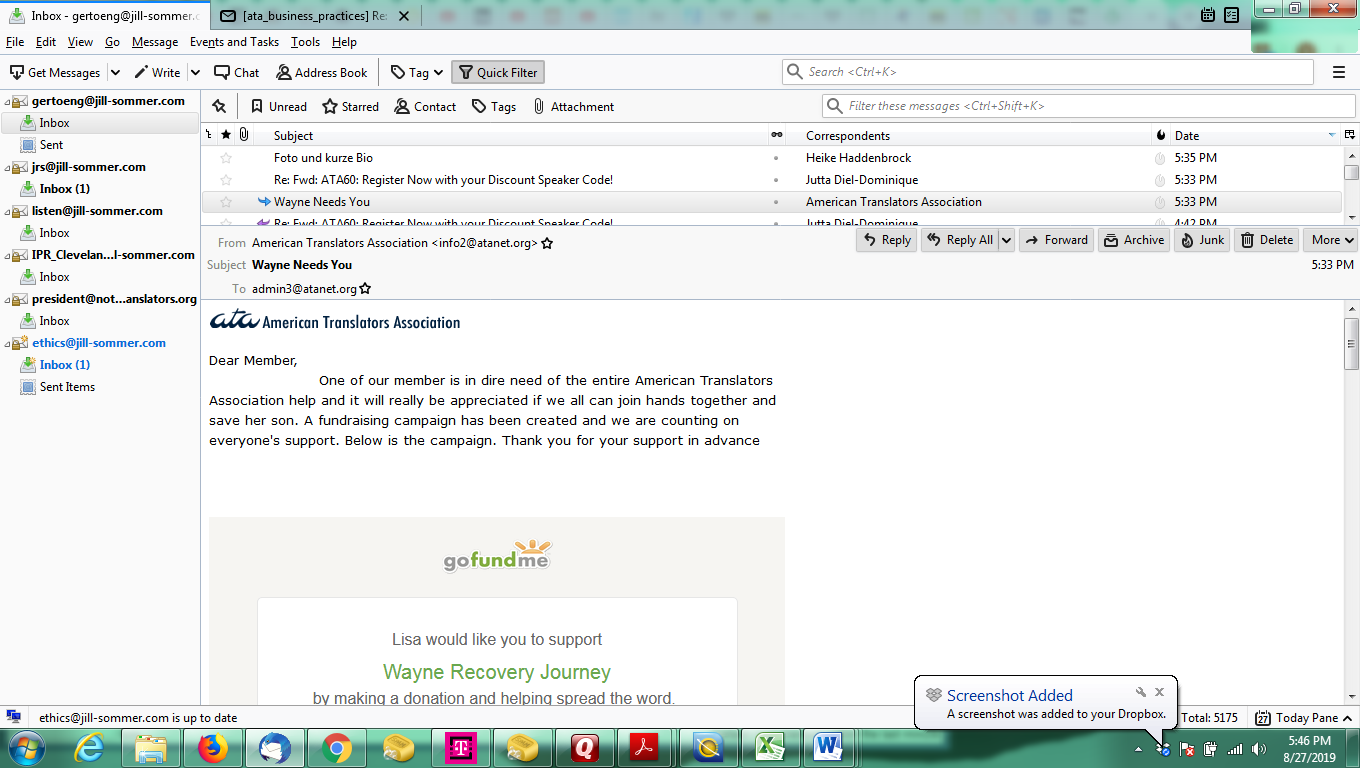Open the More actions dropdown

click(1330, 240)
